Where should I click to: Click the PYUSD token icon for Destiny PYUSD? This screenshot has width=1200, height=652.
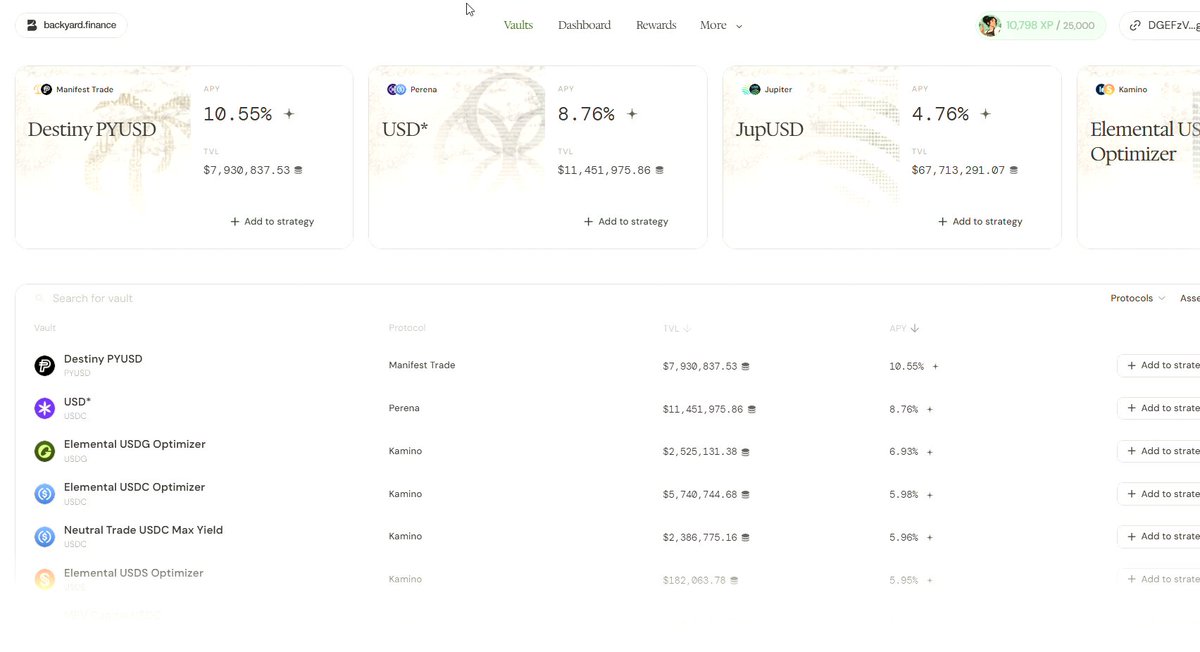click(x=44, y=365)
